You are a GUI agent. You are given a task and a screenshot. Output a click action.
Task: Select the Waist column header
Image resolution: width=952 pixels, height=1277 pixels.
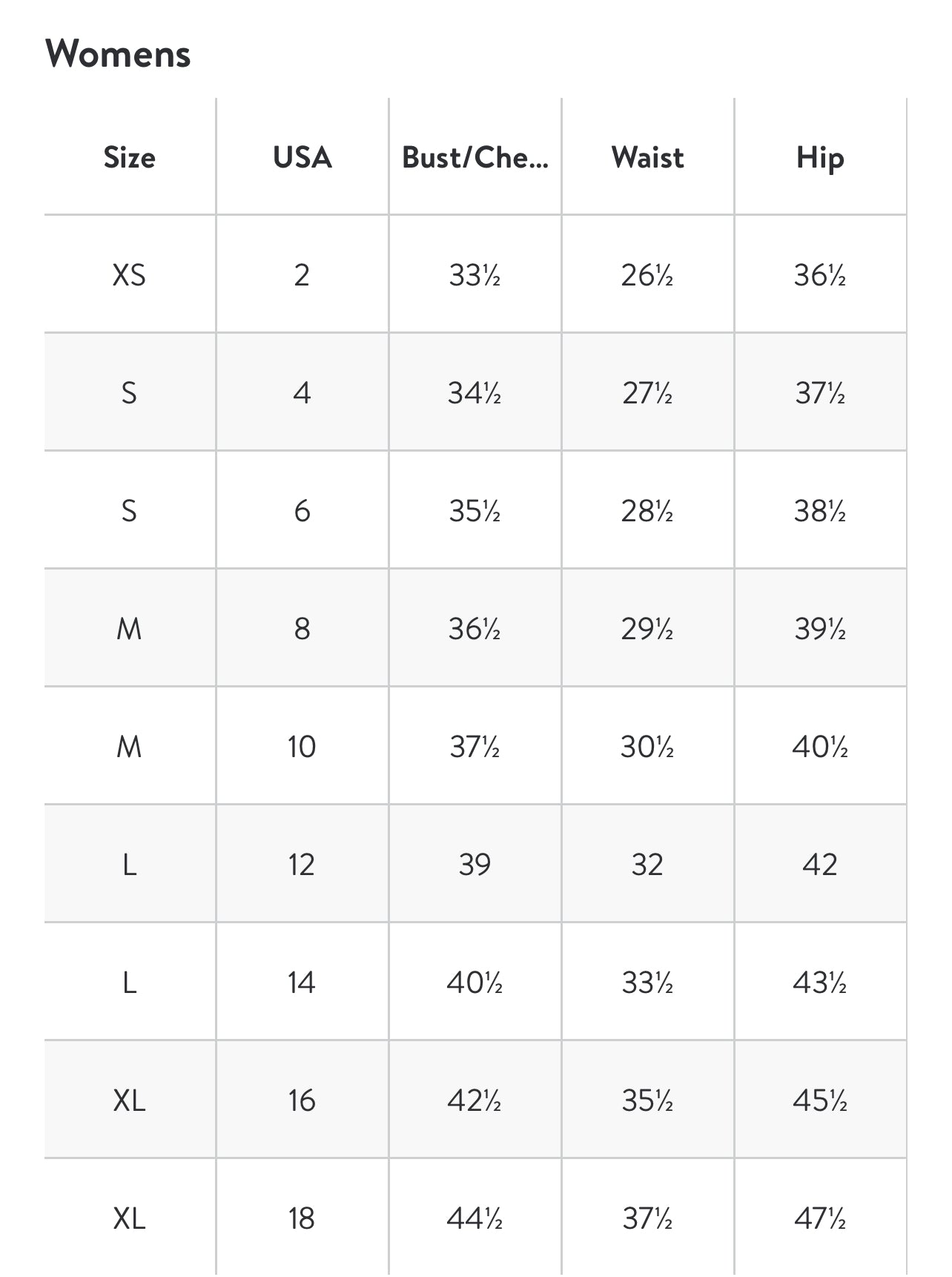pyautogui.click(x=647, y=157)
